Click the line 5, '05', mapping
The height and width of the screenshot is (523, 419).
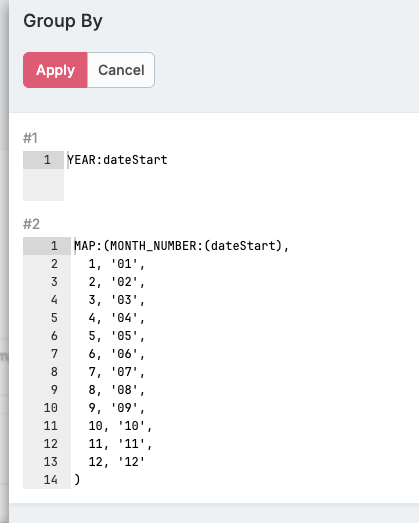(116, 336)
